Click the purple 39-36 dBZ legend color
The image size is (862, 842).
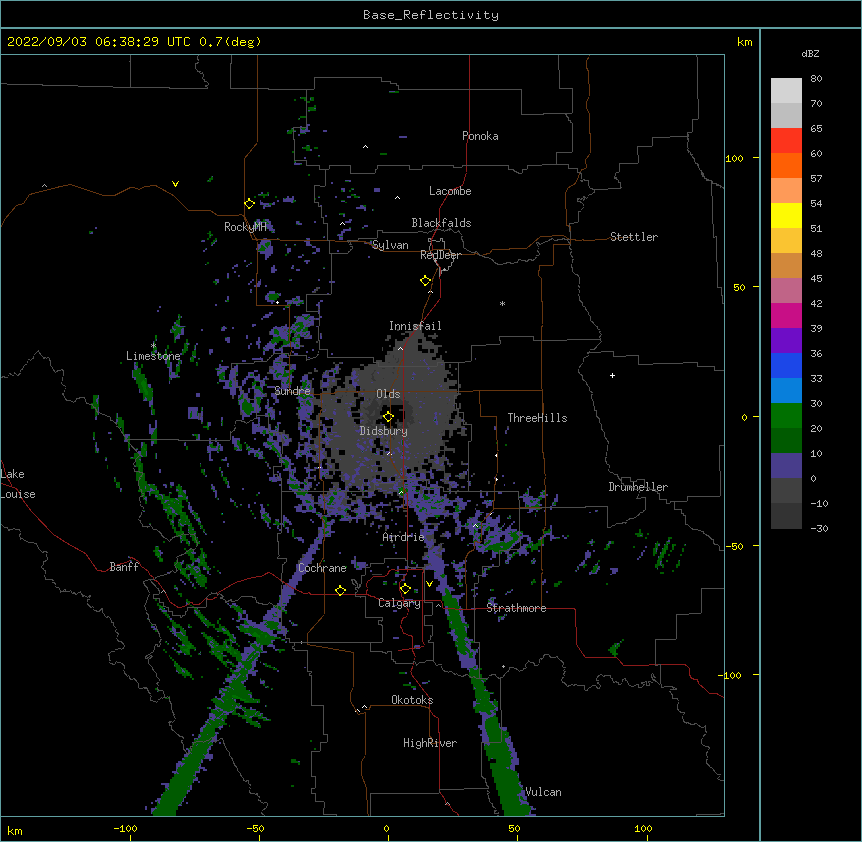click(x=786, y=340)
